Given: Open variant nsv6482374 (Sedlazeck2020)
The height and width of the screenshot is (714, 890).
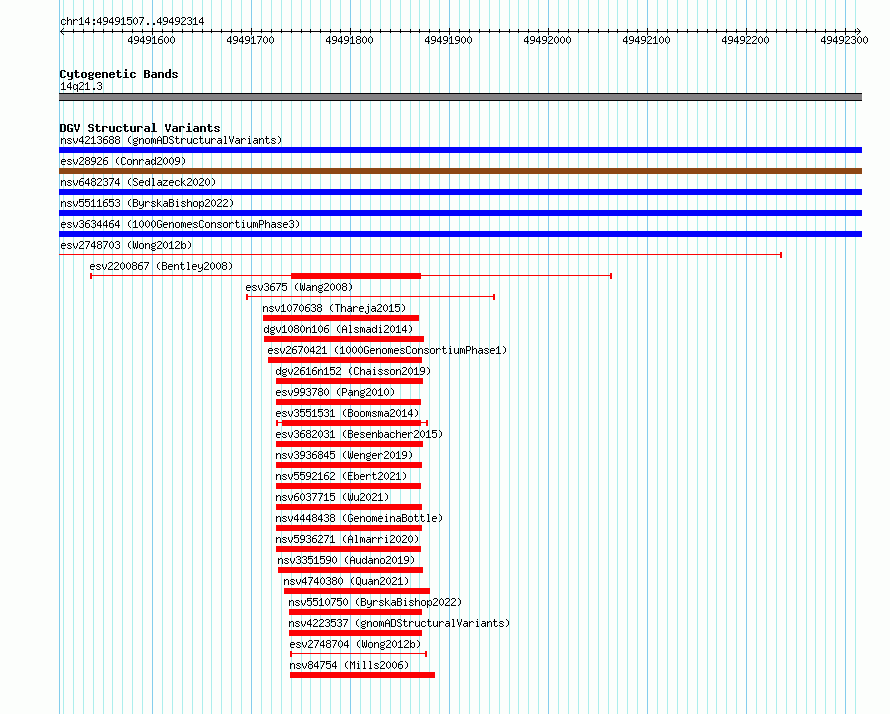Looking at the screenshot, I should [x=138, y=182].
